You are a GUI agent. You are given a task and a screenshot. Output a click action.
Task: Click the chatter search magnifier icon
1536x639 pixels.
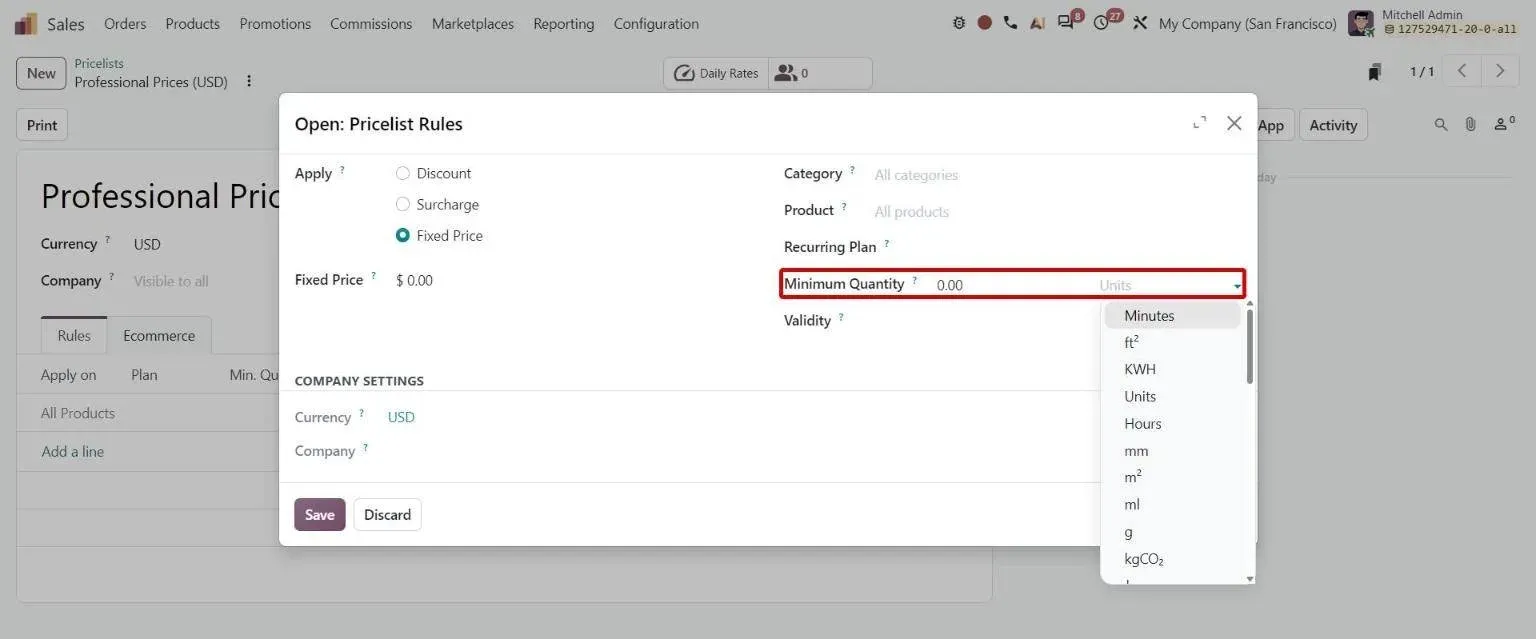coord(1441,125)
